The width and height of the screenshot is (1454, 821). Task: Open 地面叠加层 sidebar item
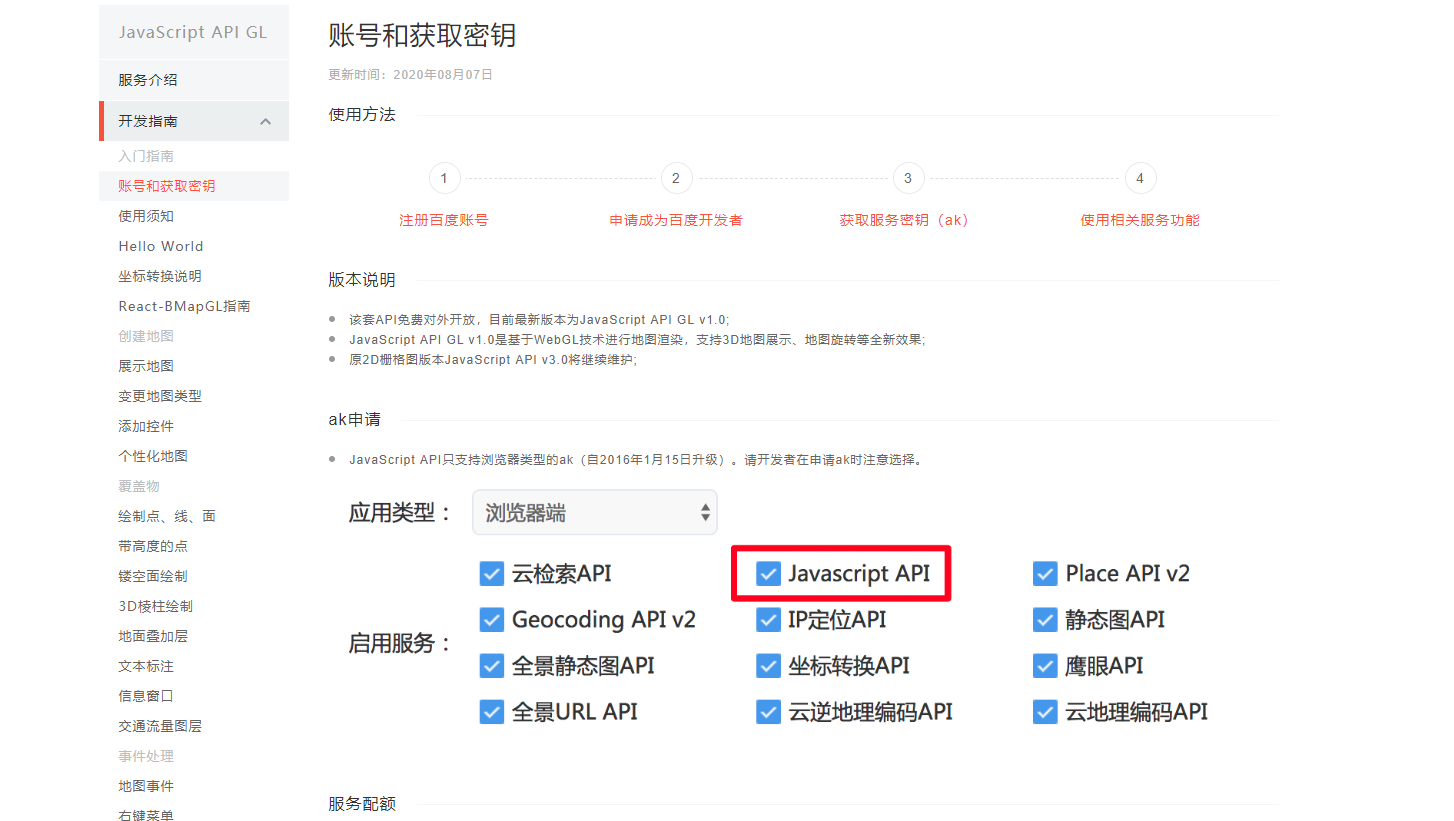(153, 636)
